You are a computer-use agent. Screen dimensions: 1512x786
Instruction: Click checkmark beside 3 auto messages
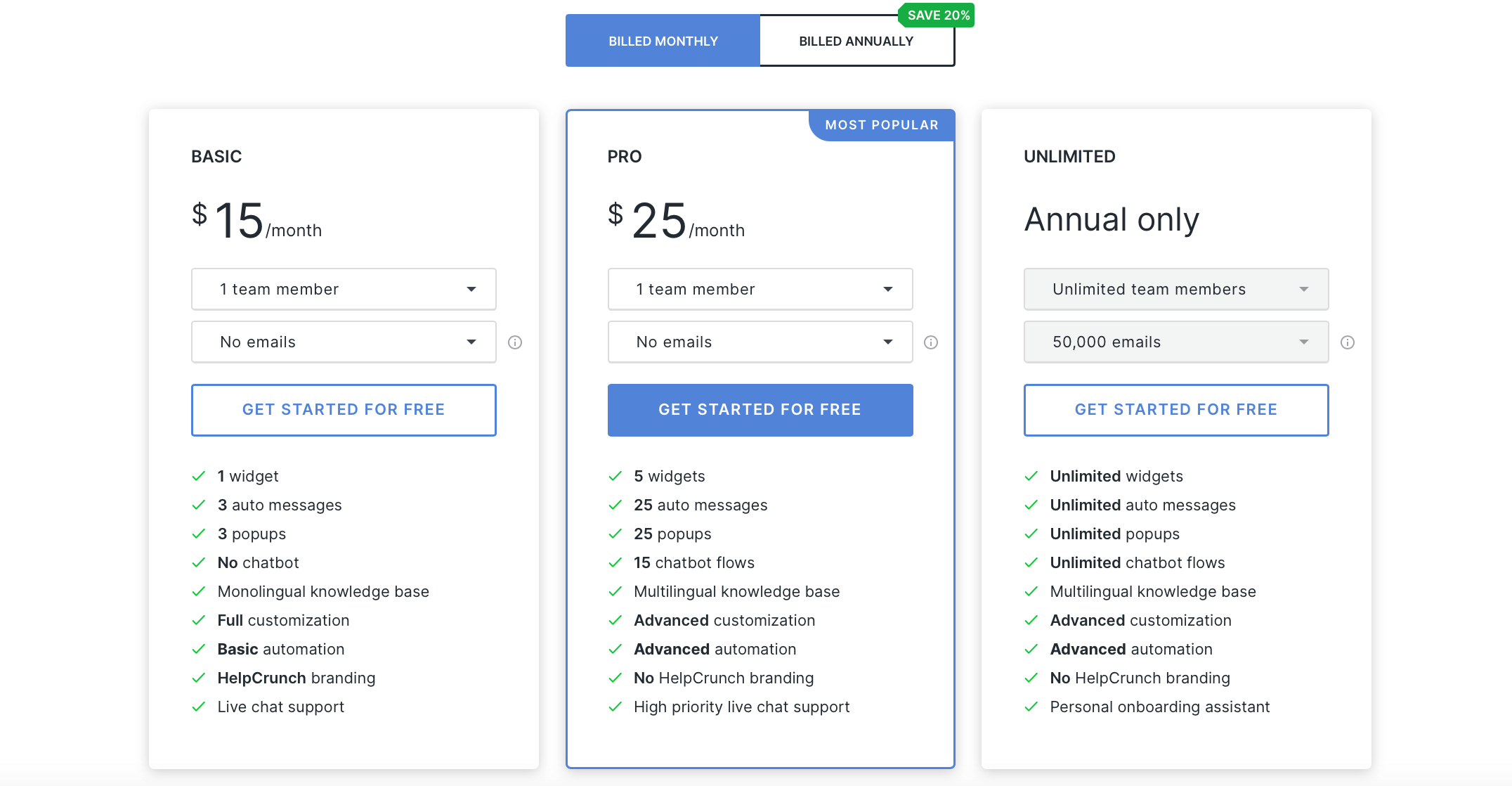tap(199, 505)
